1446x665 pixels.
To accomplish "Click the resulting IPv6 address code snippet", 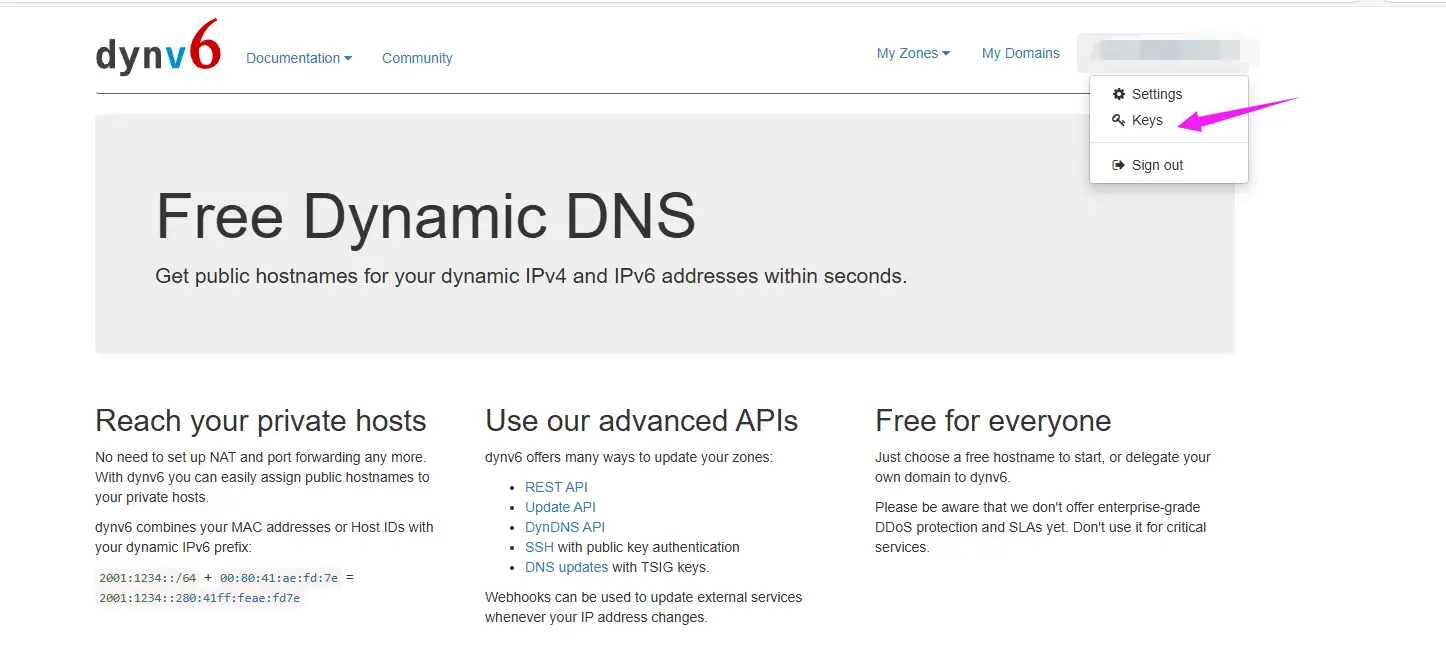I will pos(199,597).
